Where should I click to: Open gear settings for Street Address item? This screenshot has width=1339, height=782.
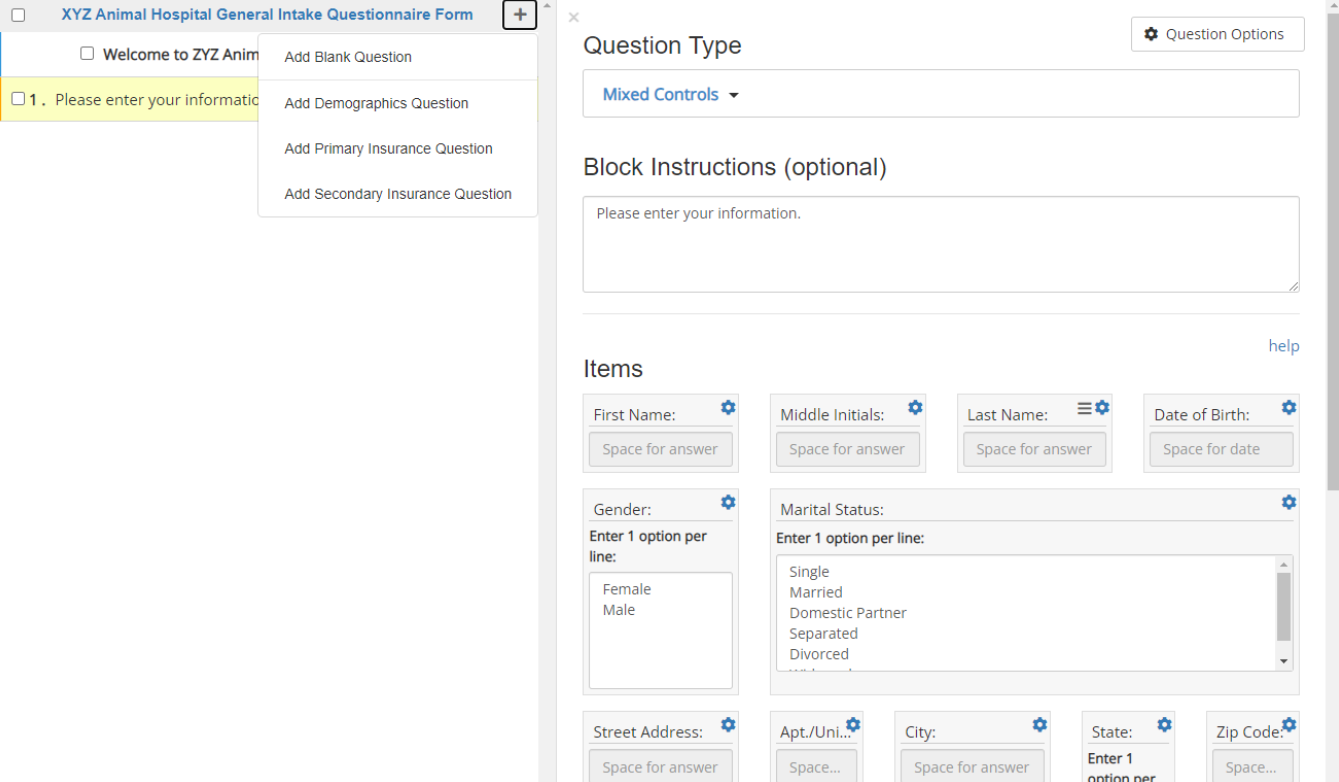(728, 725)
